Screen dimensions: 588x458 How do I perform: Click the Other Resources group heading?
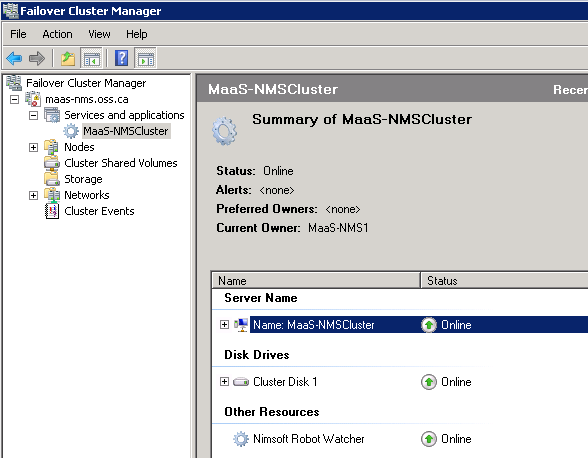tap(272, 412)
